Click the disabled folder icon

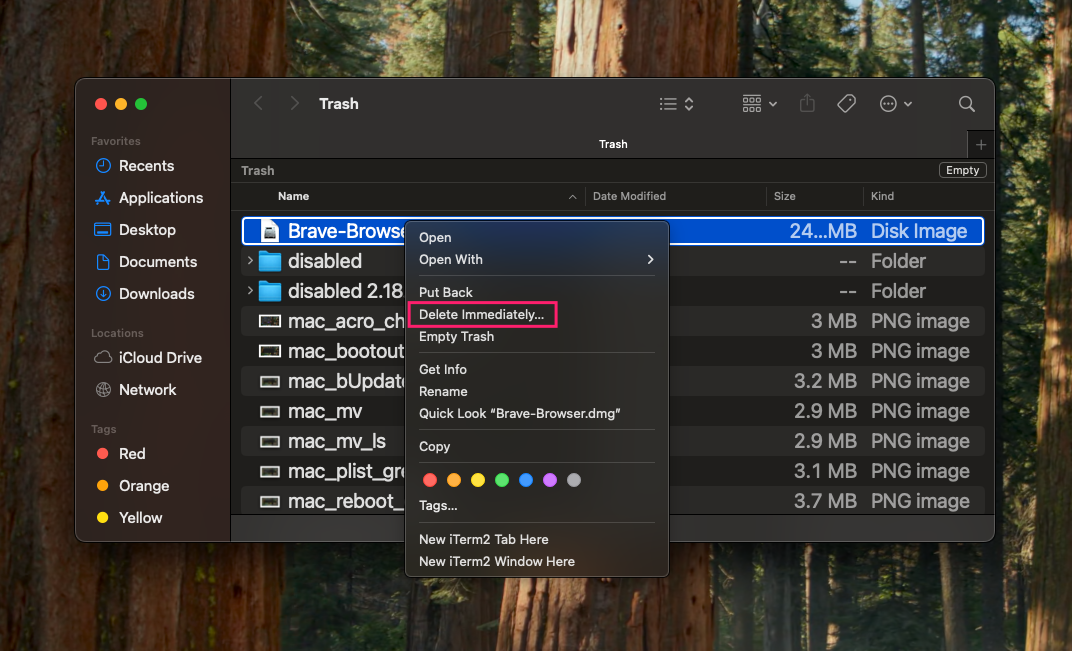pyautogui.click(x=270, y=261)
